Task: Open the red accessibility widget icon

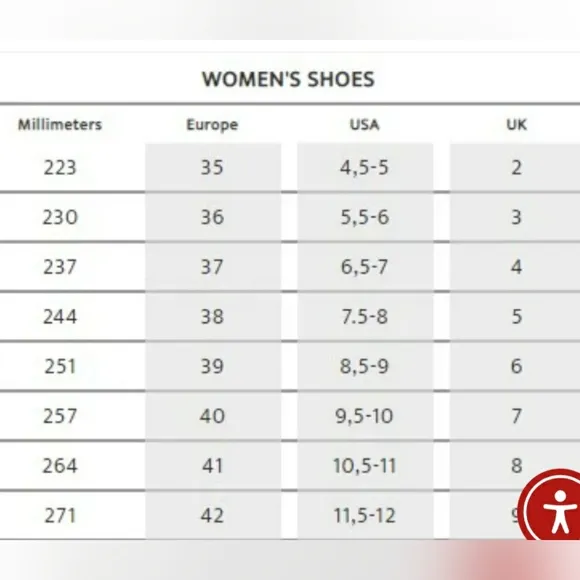Action: point(553,505)
